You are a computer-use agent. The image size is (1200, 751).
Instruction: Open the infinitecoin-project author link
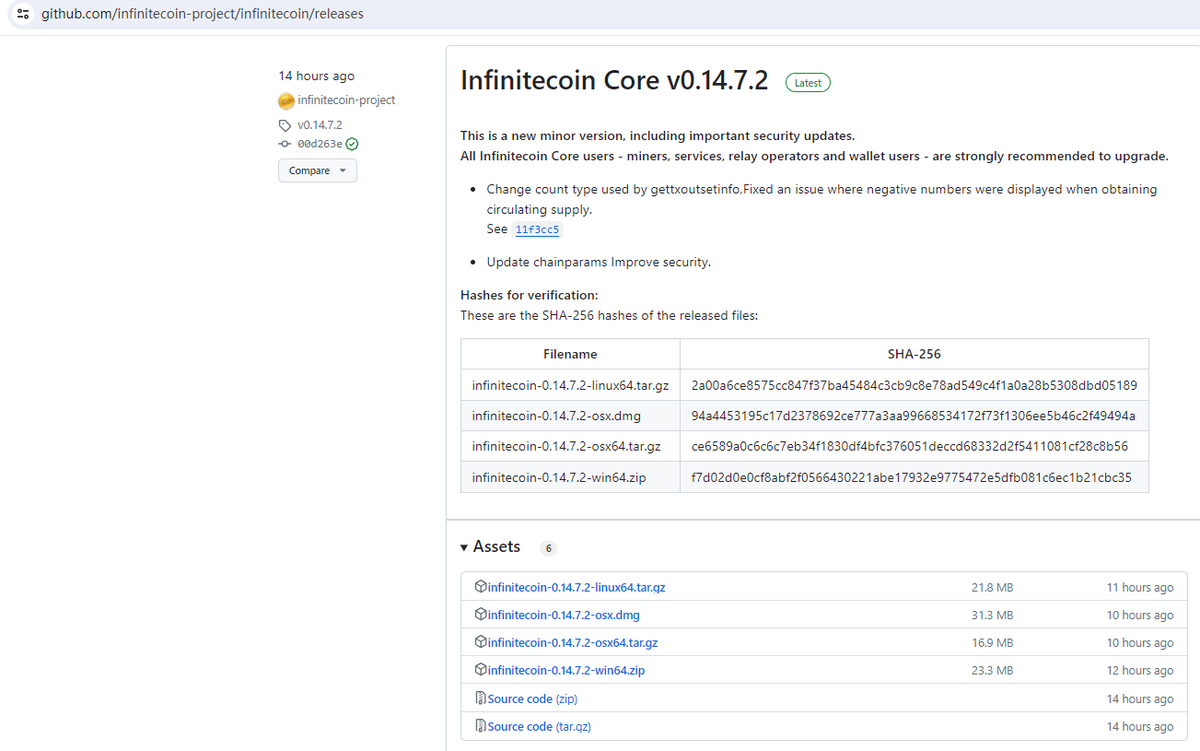[346, 100]
